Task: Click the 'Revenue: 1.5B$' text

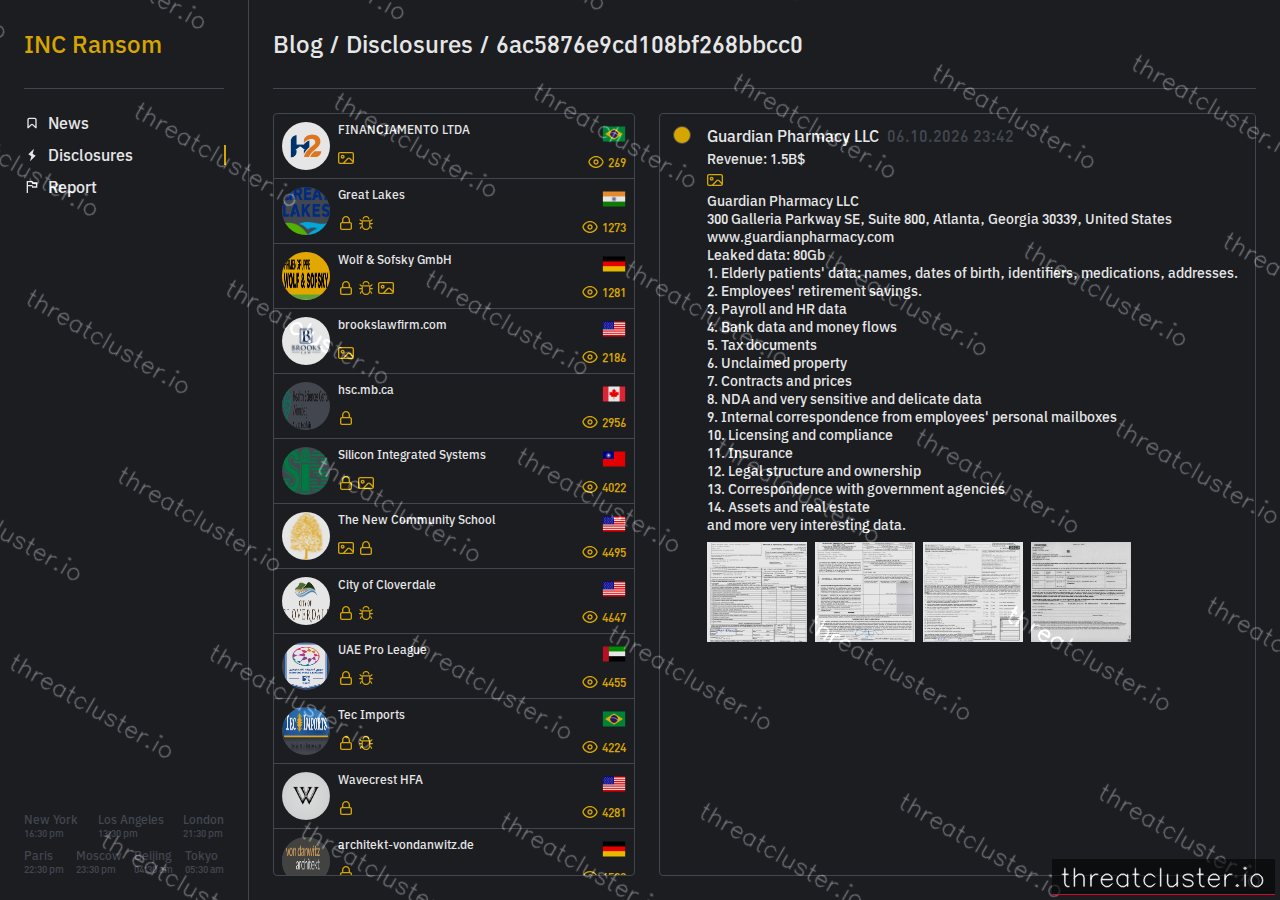Action: click(756, 159)
